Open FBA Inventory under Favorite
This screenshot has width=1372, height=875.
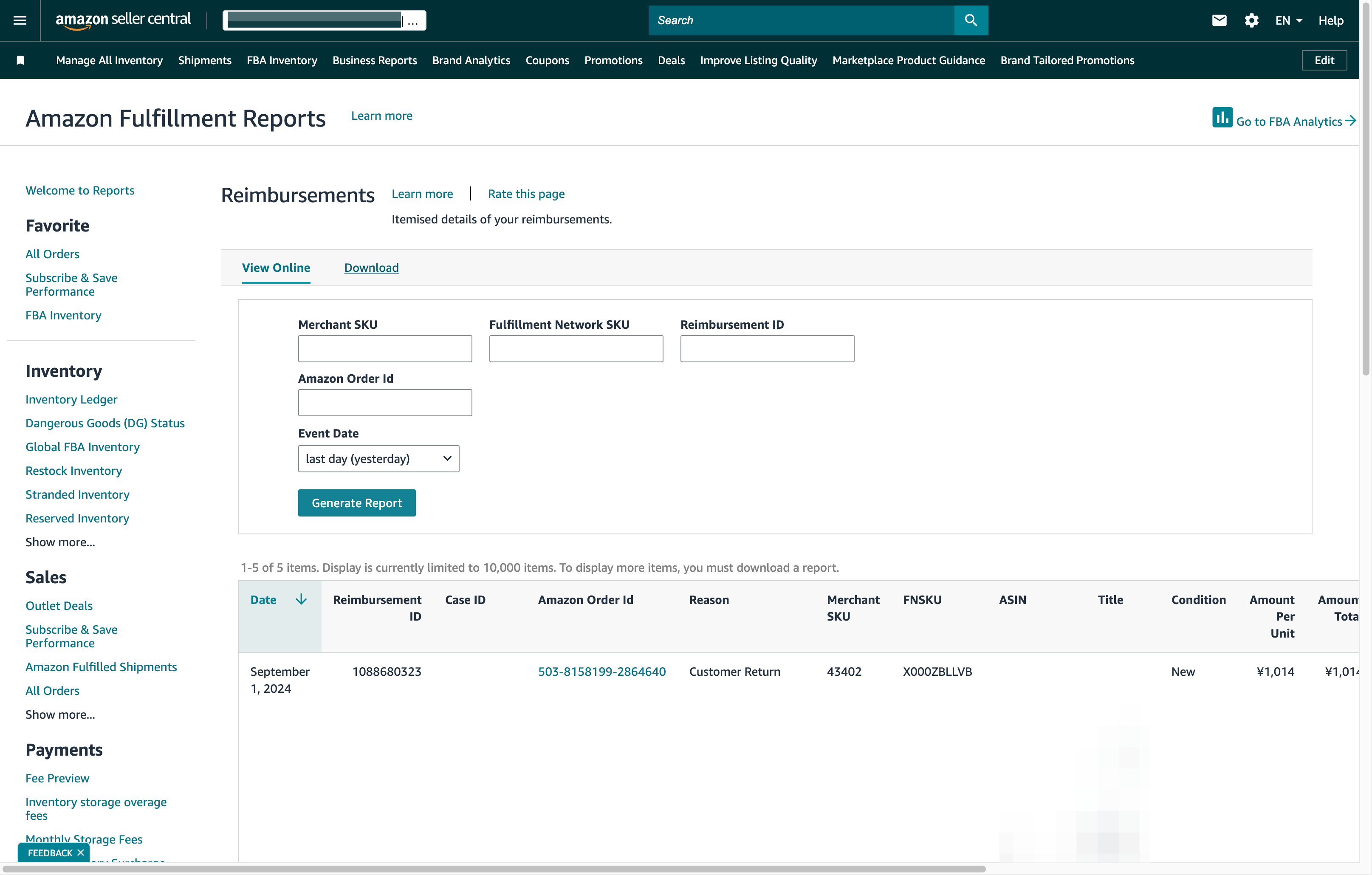pyautogui.click(x=63, y=315)
